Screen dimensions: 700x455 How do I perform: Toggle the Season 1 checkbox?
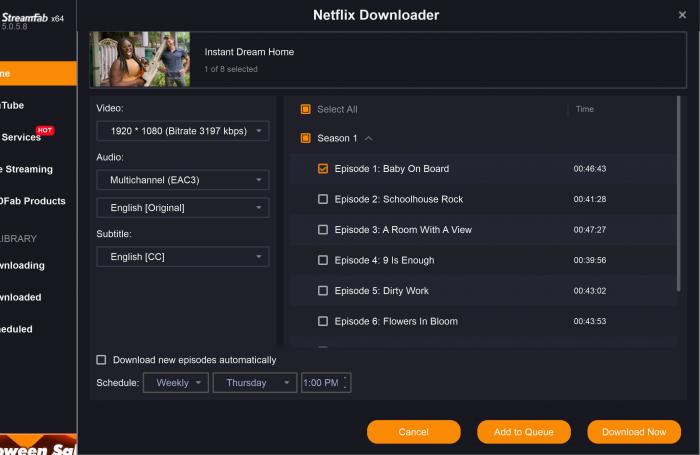tap(306, 138)
